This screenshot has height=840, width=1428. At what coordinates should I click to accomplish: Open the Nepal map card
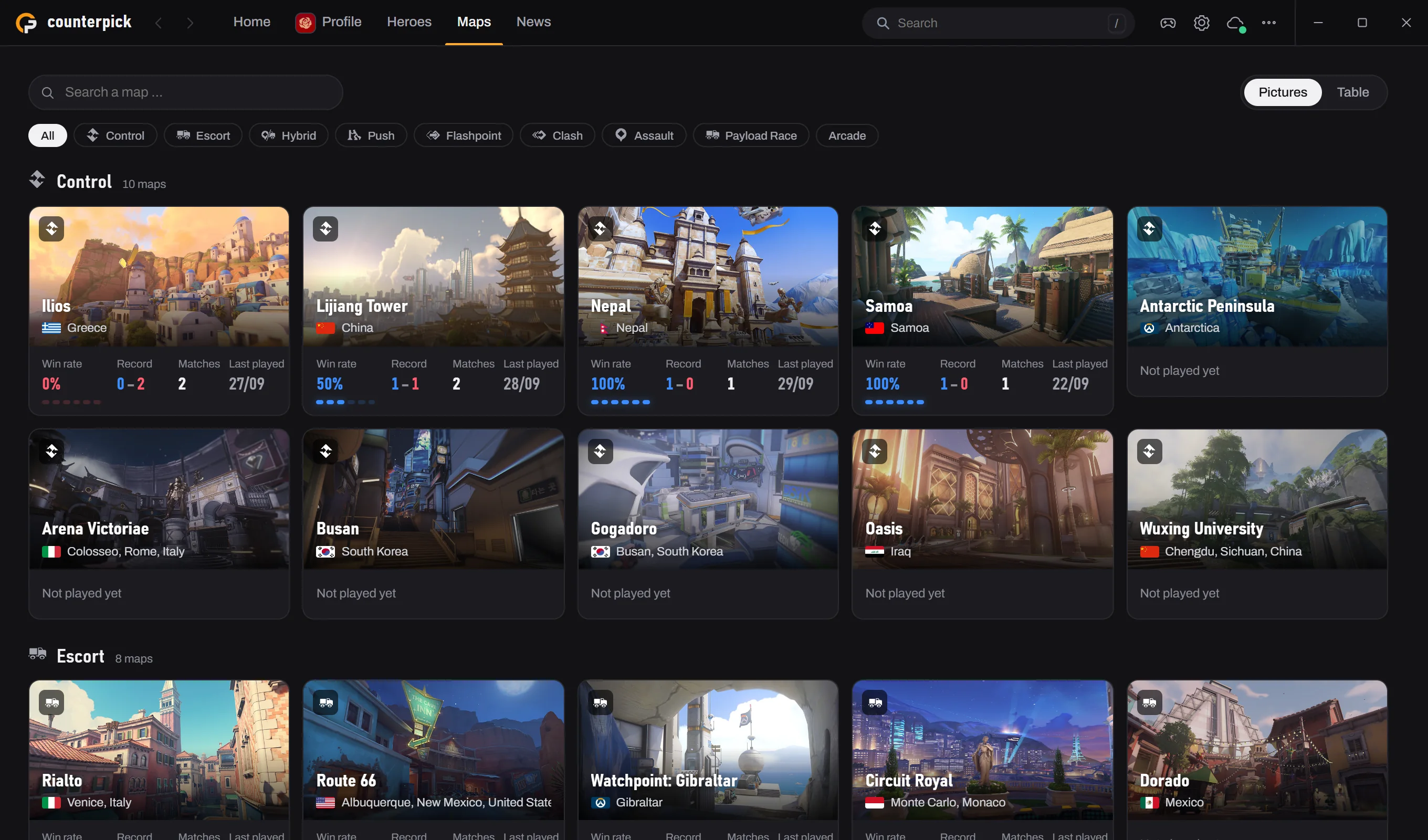pyautogui.click(x=708, y=311)
